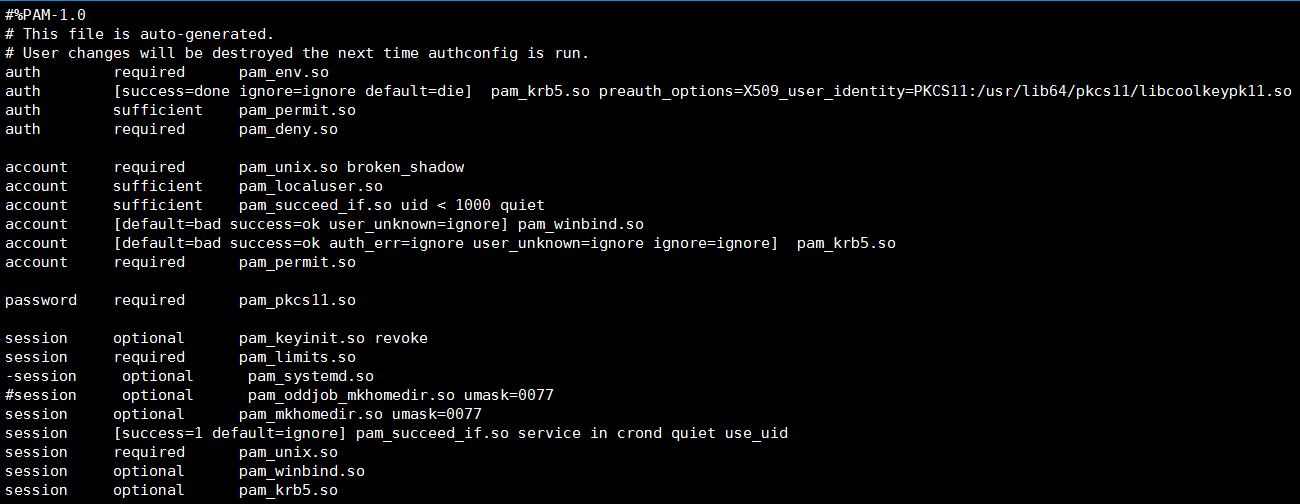This screenshot has width=1300, height=504.
Task: Click the broken_shadow option
Action: click(x=405, y=167)
